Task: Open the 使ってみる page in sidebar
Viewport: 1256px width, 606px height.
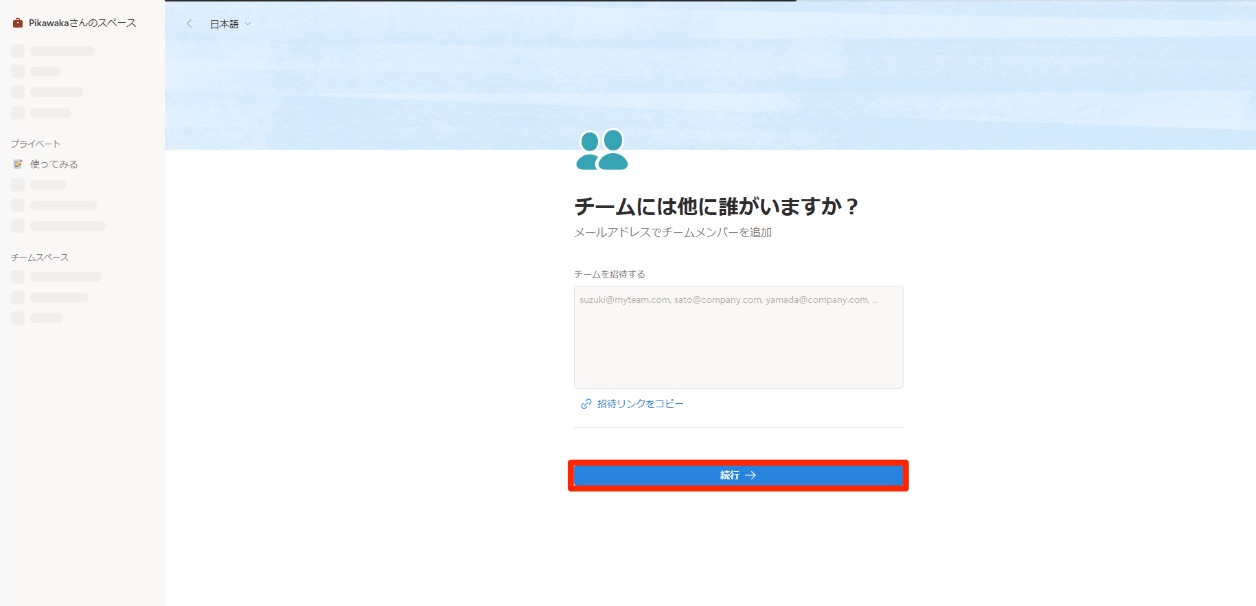Action: [54, 164]
